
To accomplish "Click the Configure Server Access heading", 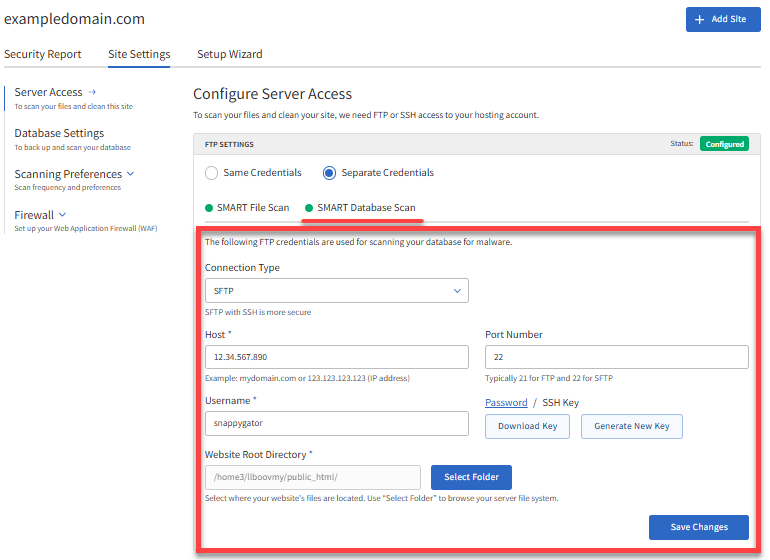I will pyautogui.click(x=273, y=94).
